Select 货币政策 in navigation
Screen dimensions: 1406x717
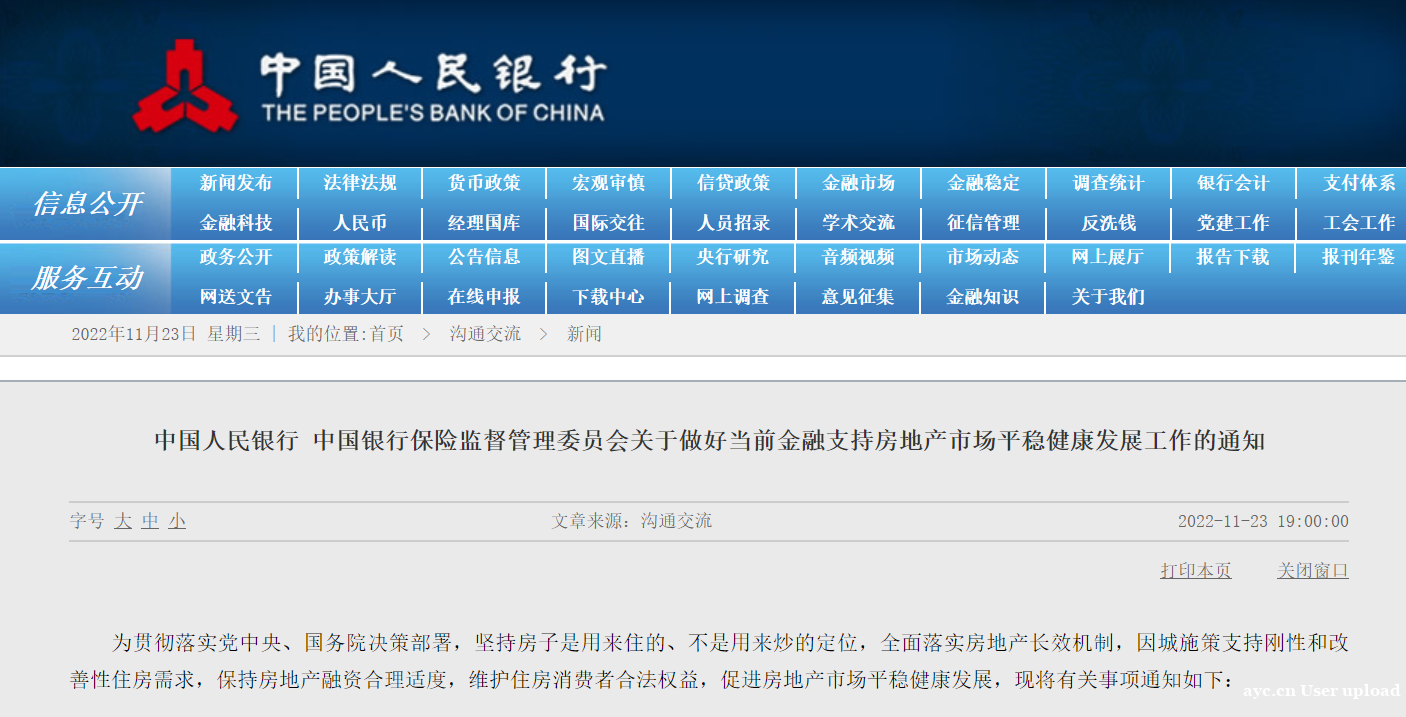tap(484, 183)
